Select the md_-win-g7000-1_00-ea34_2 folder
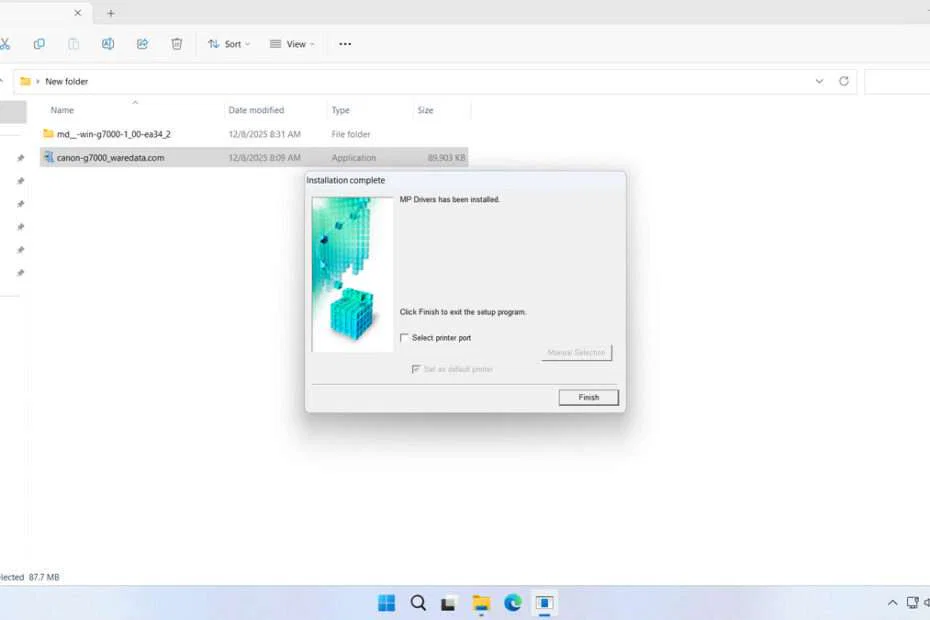930x620 pixels. pyautogui.click(x=113, y=134)
